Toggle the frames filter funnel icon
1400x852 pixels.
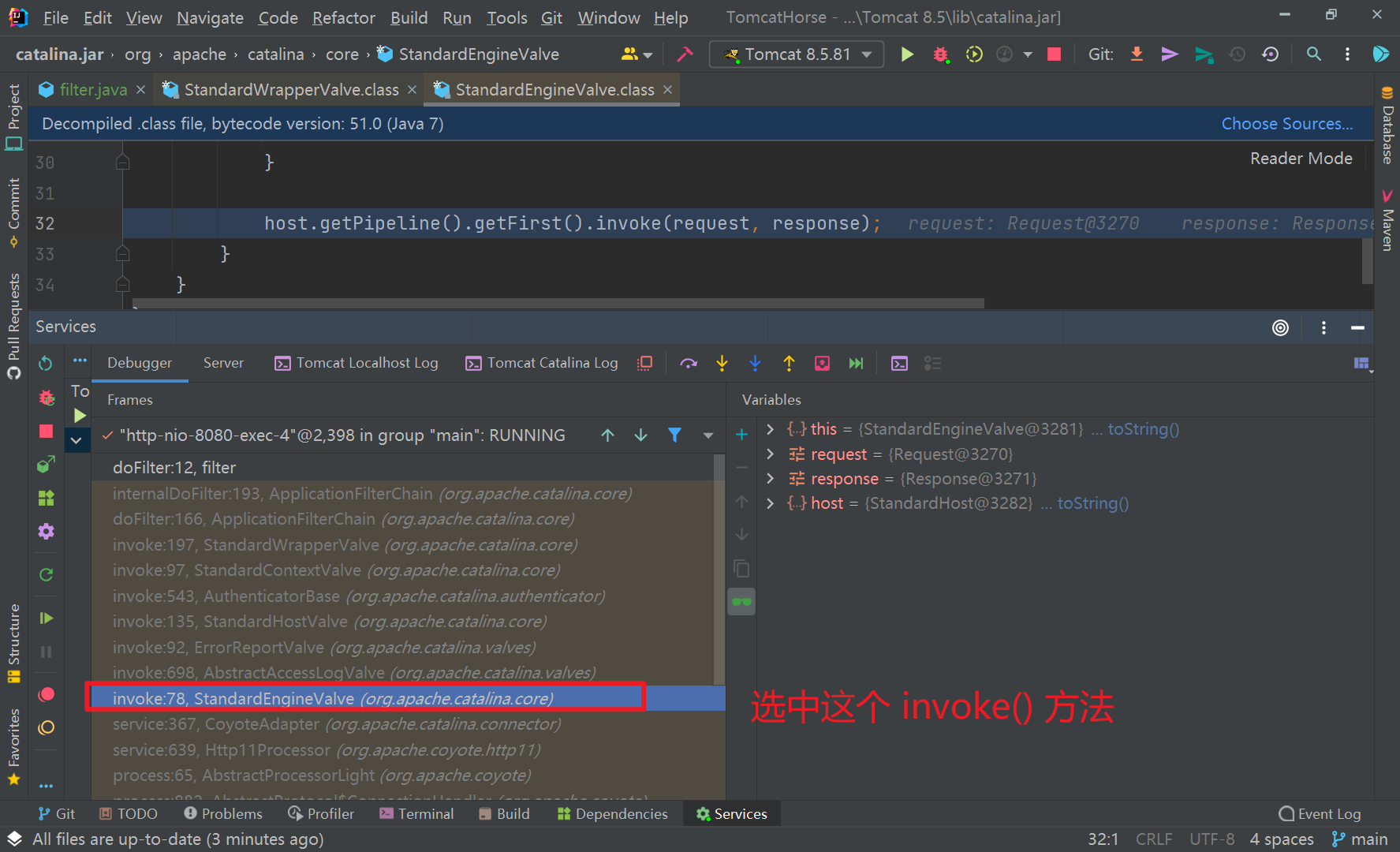[674, 435]
